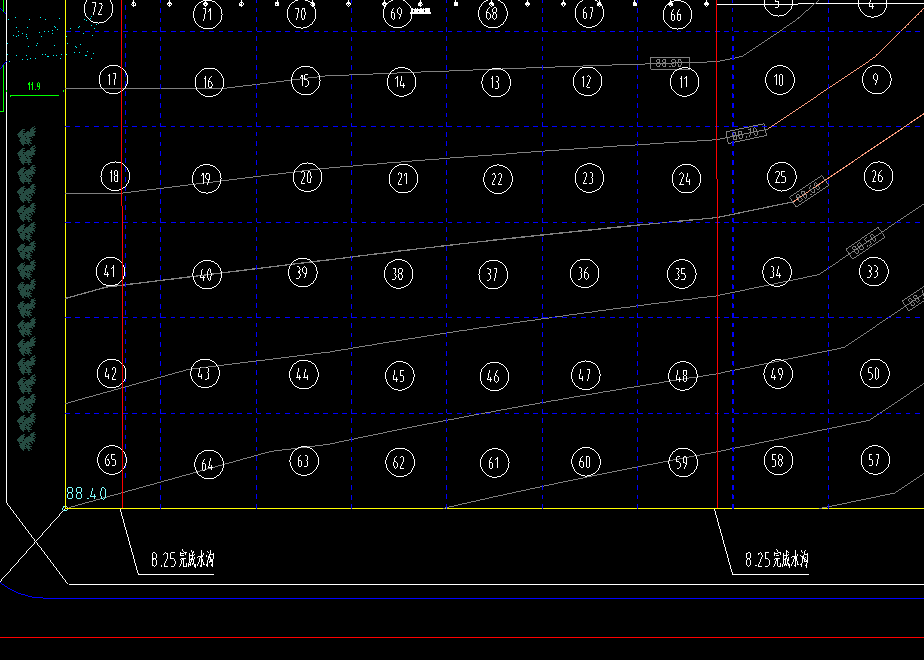Viewport: 924px width, 660px height.
Task: Select the circled number 57
Action: click(x=875, y=460)
